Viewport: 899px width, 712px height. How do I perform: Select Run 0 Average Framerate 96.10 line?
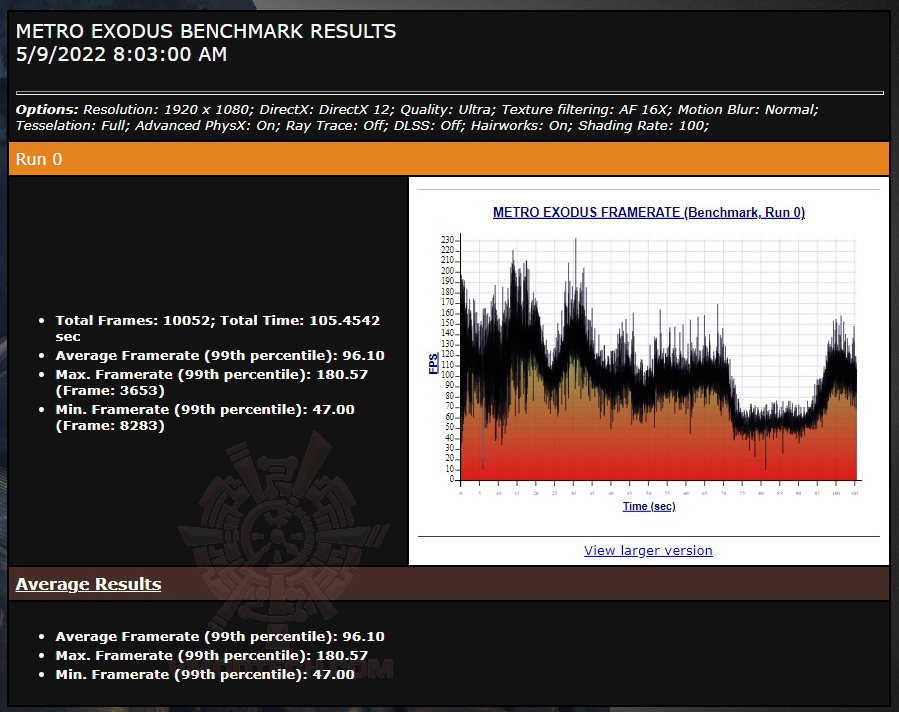tap(220, 355)
